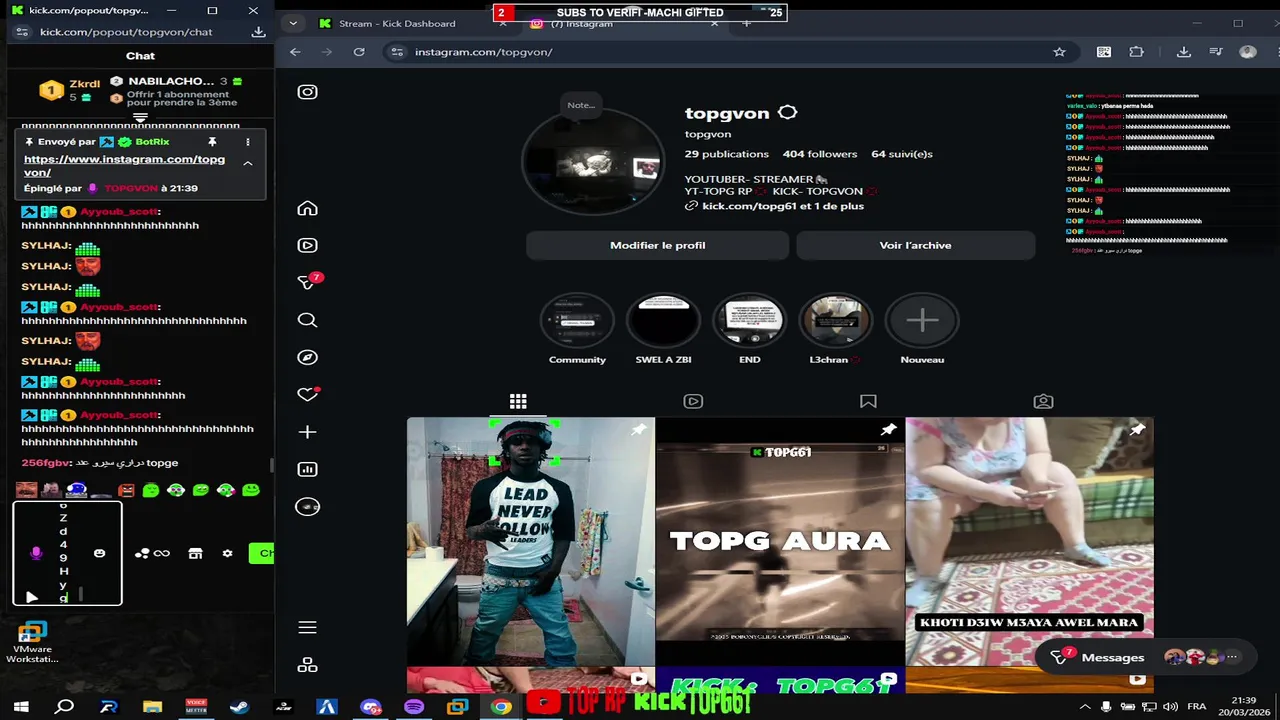Open the SWEL A ZBI highlight
Screen dimensions: 1280x720
point(663,321)
